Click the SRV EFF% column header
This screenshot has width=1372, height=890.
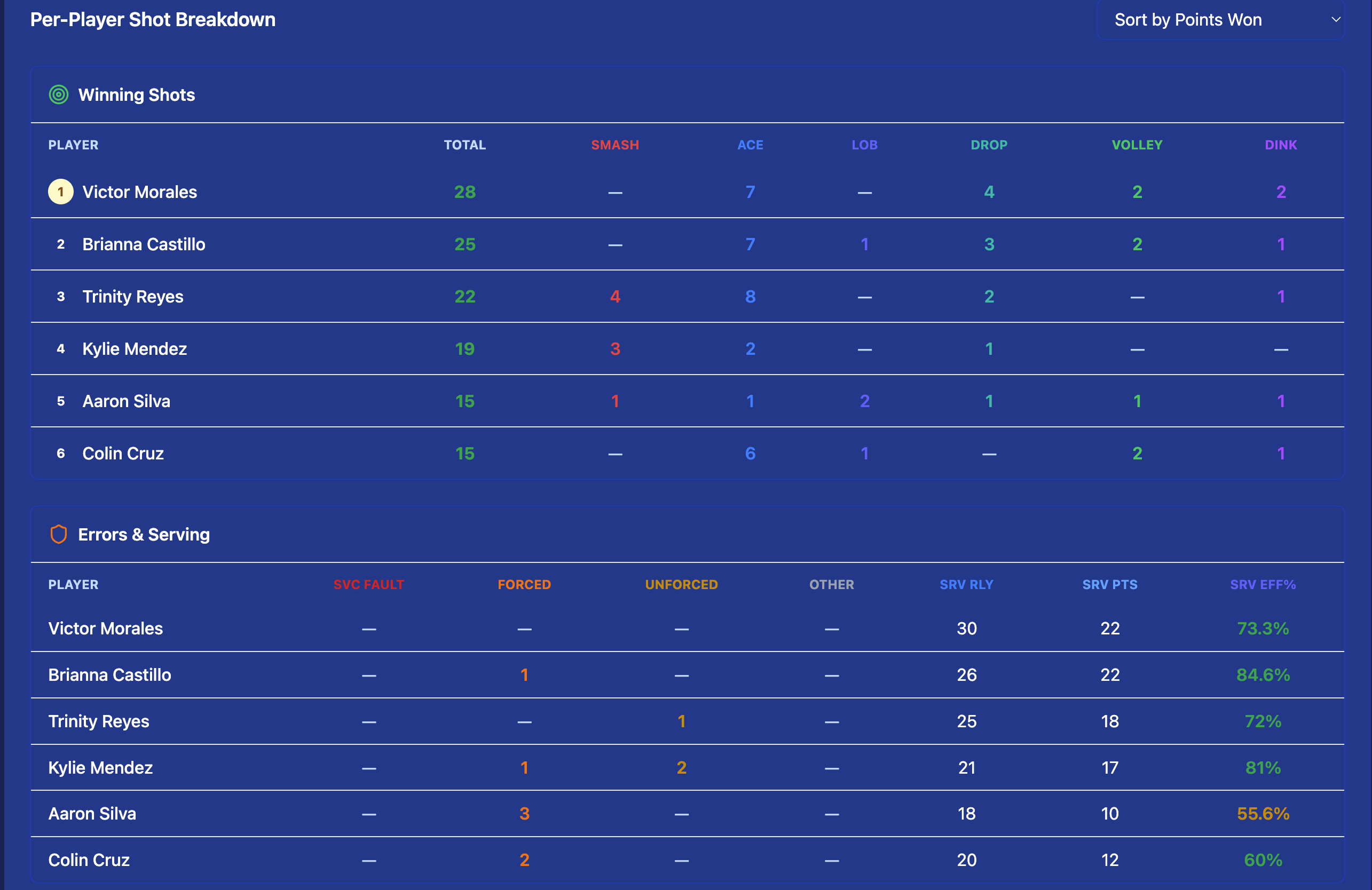pos(1263,585)
